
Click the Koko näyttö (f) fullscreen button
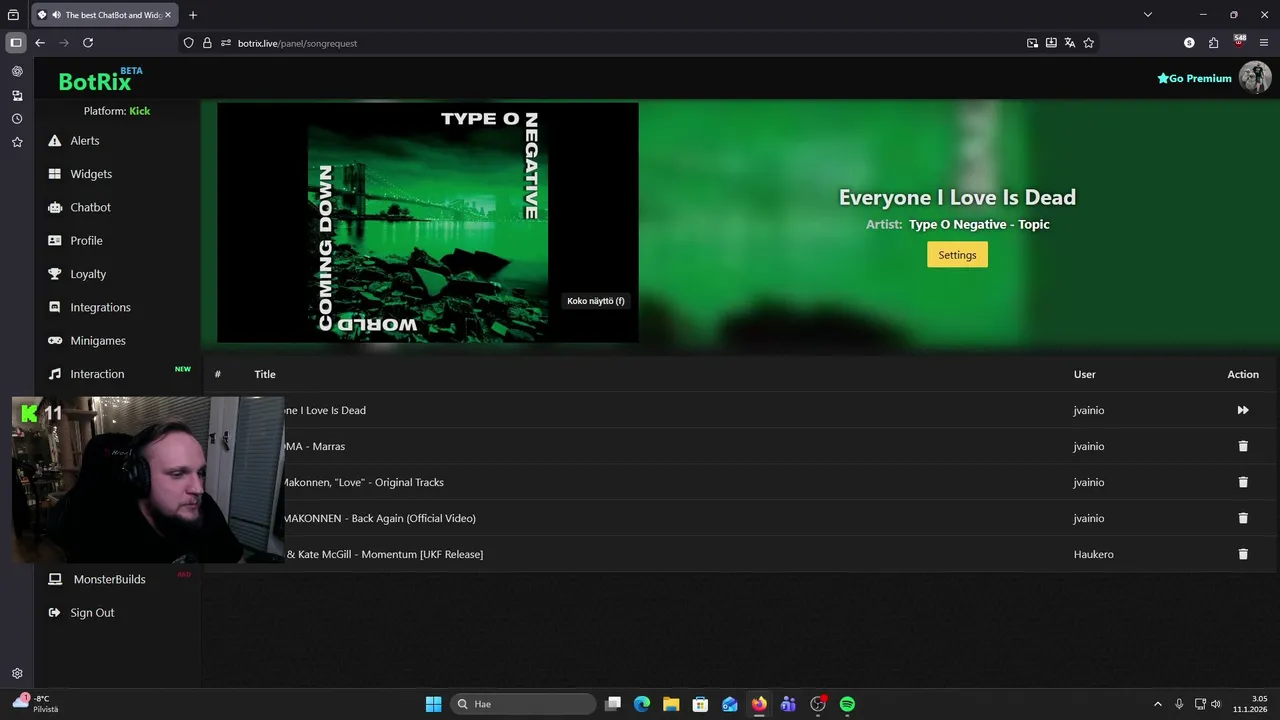coord(596,301)
